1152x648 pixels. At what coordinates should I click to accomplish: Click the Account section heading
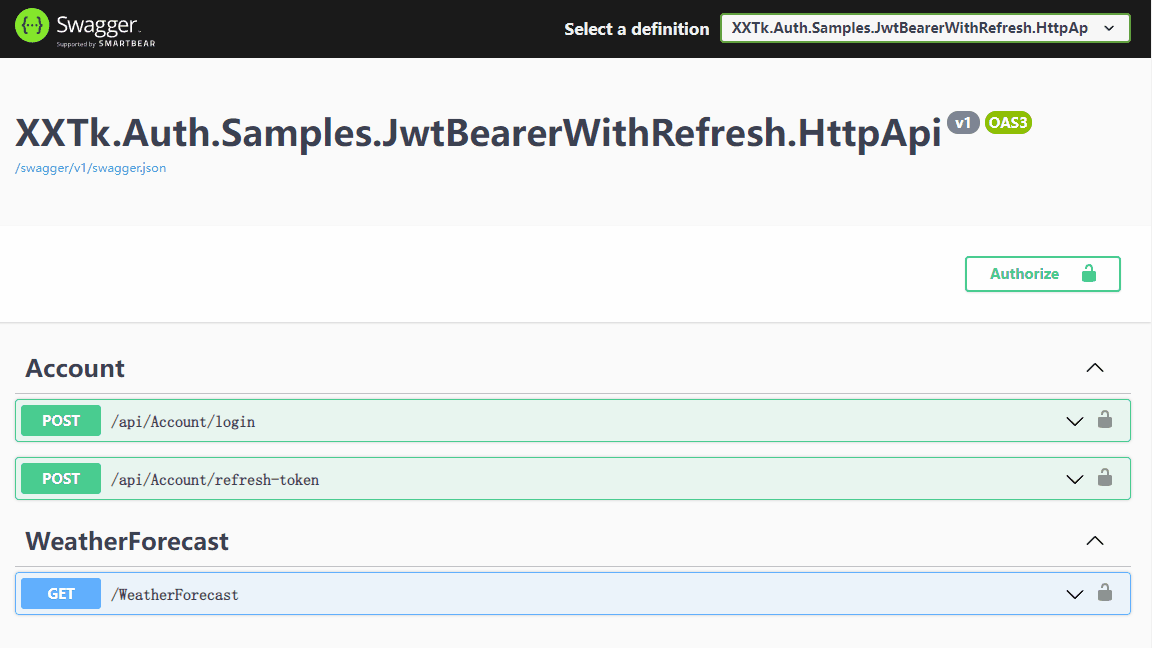point(75,368)
